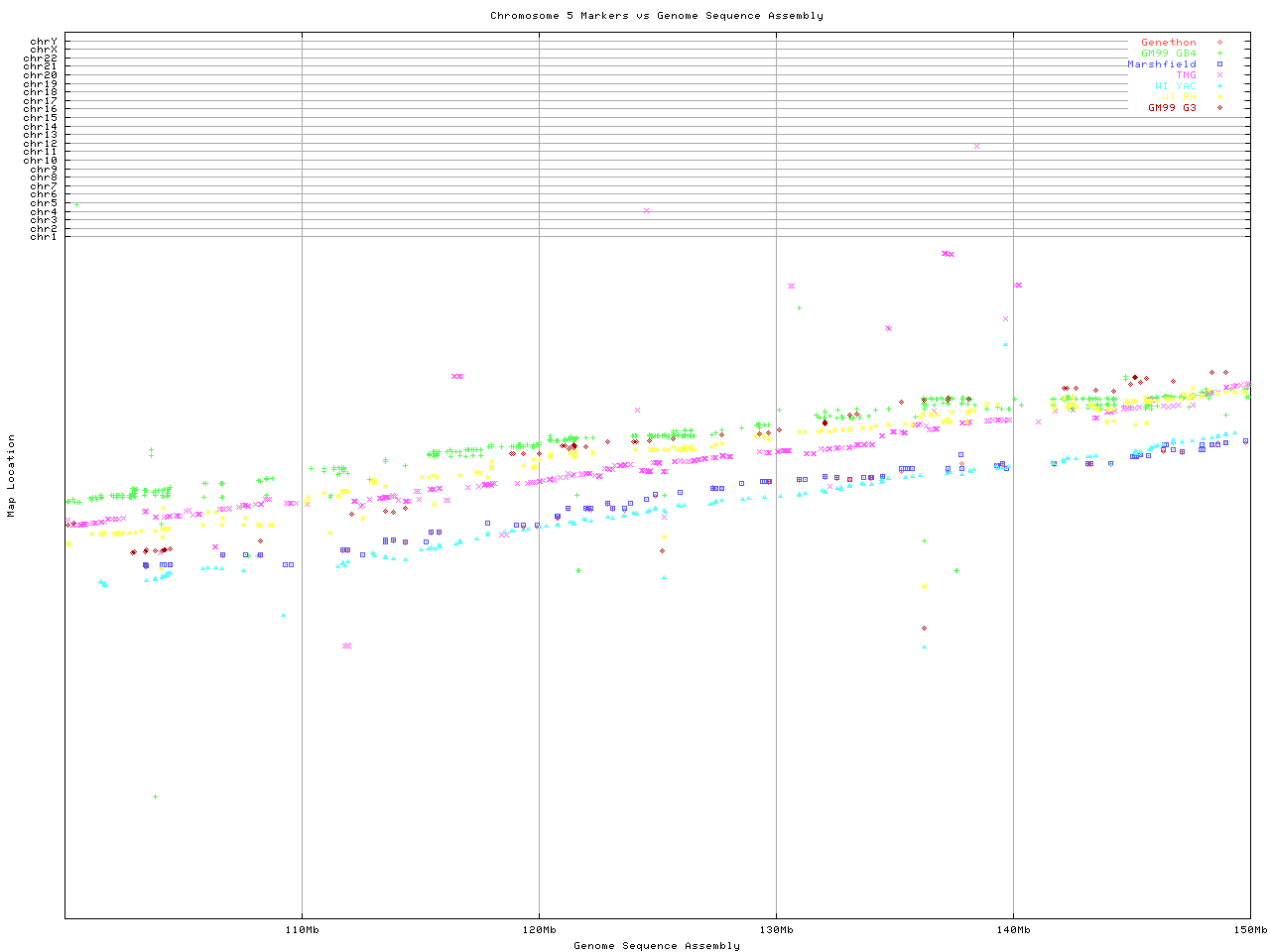This screenshot has width=1270, height=952.
Task: Click the cyan triangle WI YAC legend symbol
Action: 1219,86
